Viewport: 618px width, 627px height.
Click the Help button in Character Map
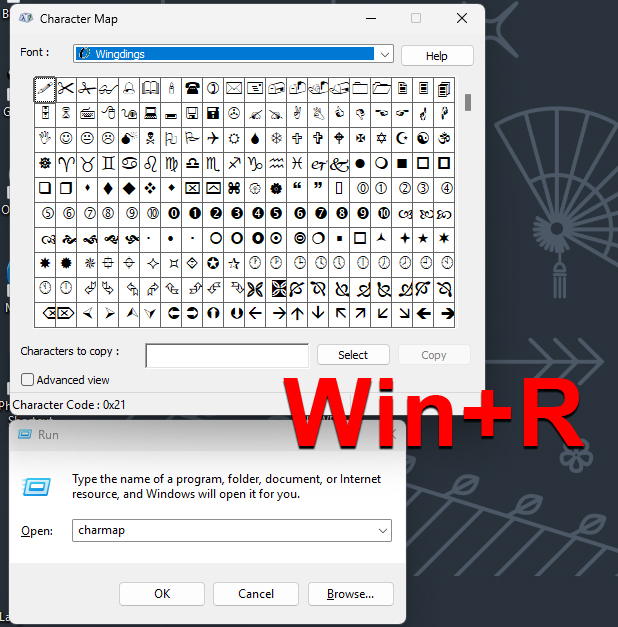point(436,56)
